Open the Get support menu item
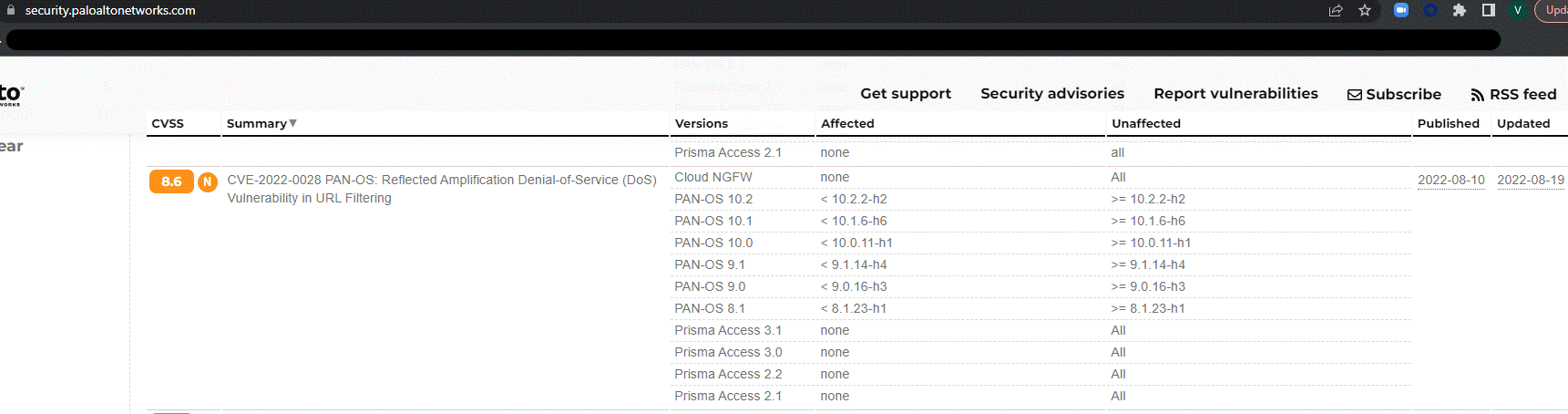Image resolution: width=1568 pixels, height=414 pixels. coord(906,93)
